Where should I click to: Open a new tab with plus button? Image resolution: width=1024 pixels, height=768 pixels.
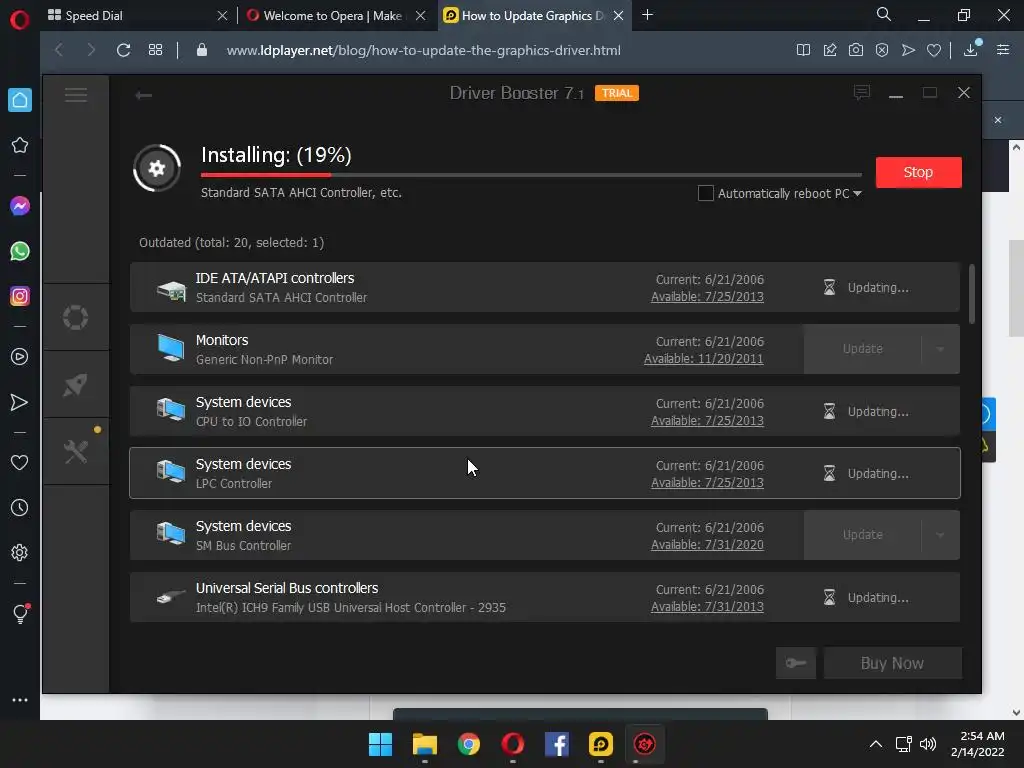tap(647, 14)
